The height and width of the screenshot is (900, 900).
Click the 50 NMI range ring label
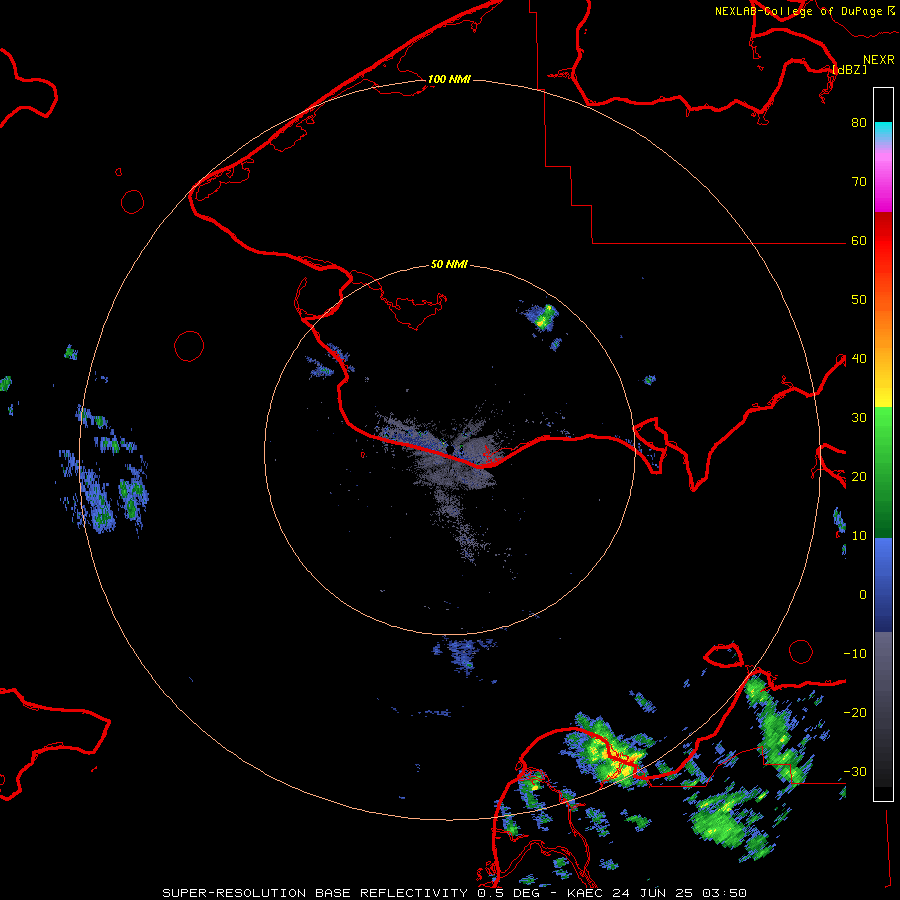pos(449,265)
